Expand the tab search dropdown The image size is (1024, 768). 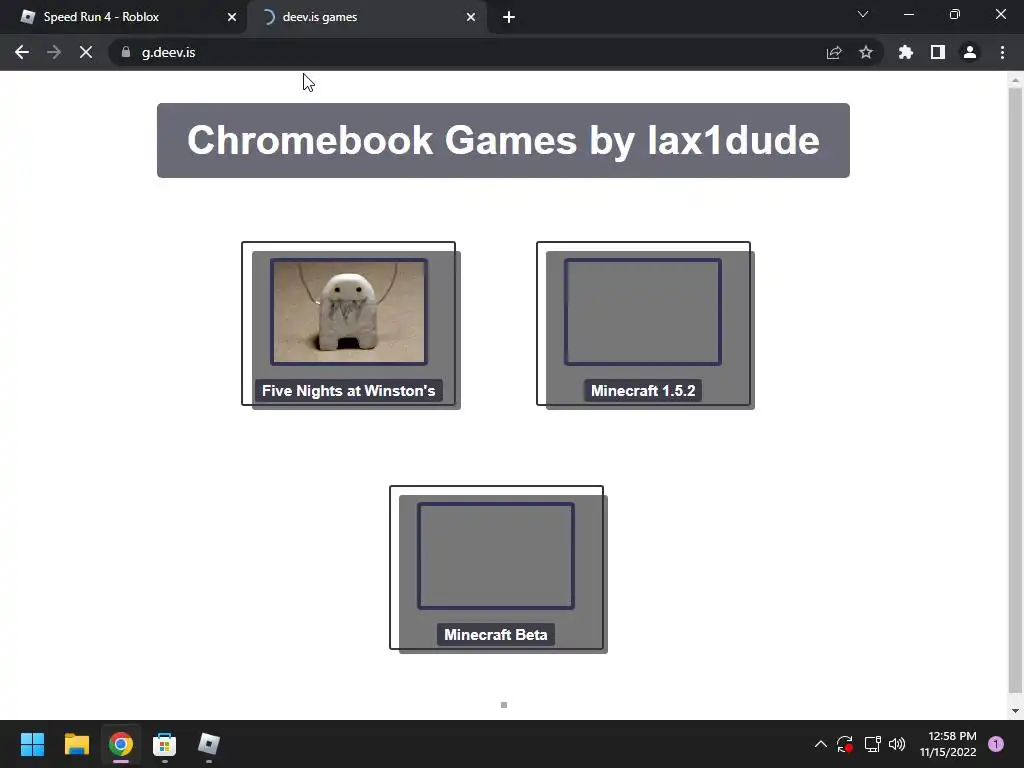pyautogui.click(x=863, y=14)
